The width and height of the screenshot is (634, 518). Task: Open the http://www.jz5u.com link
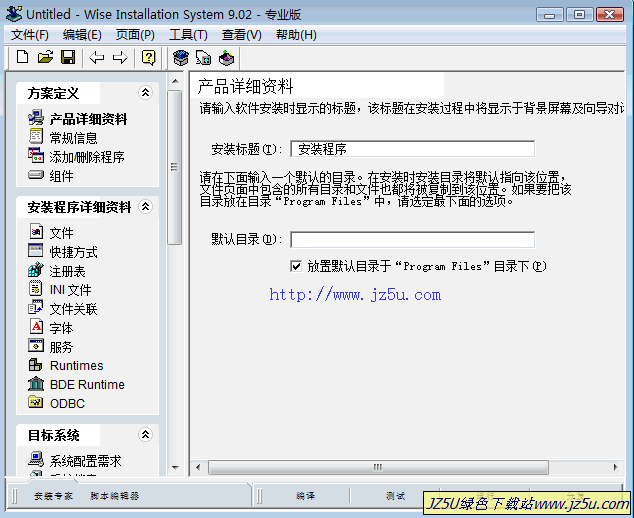tap(355, 295)
